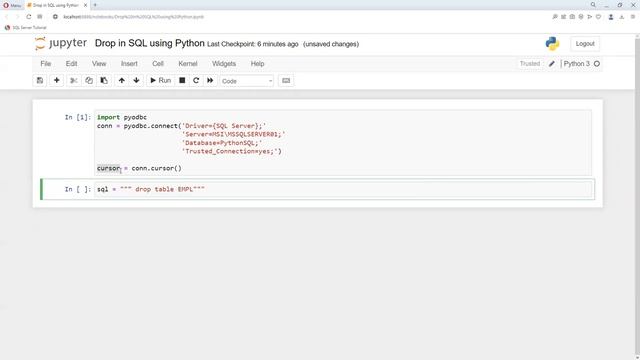Open the browser profile account icon
This screenshot has width=640, height=360.
point(611,17)
